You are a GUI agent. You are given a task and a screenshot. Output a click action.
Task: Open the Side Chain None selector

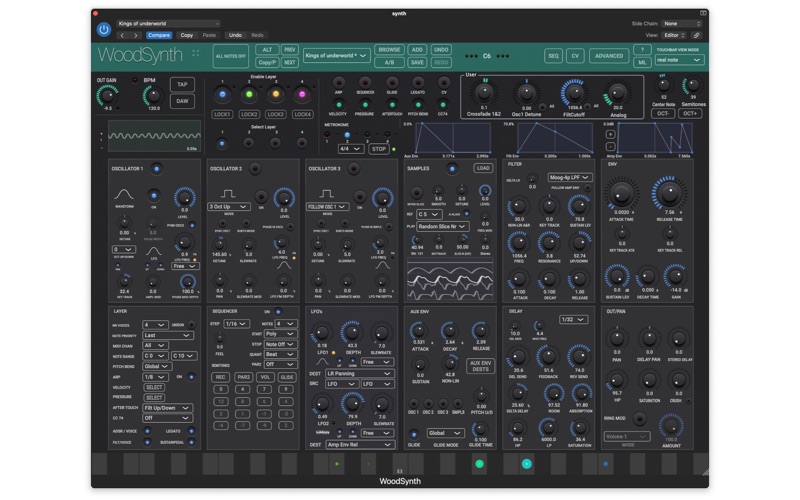pos(682,23)
